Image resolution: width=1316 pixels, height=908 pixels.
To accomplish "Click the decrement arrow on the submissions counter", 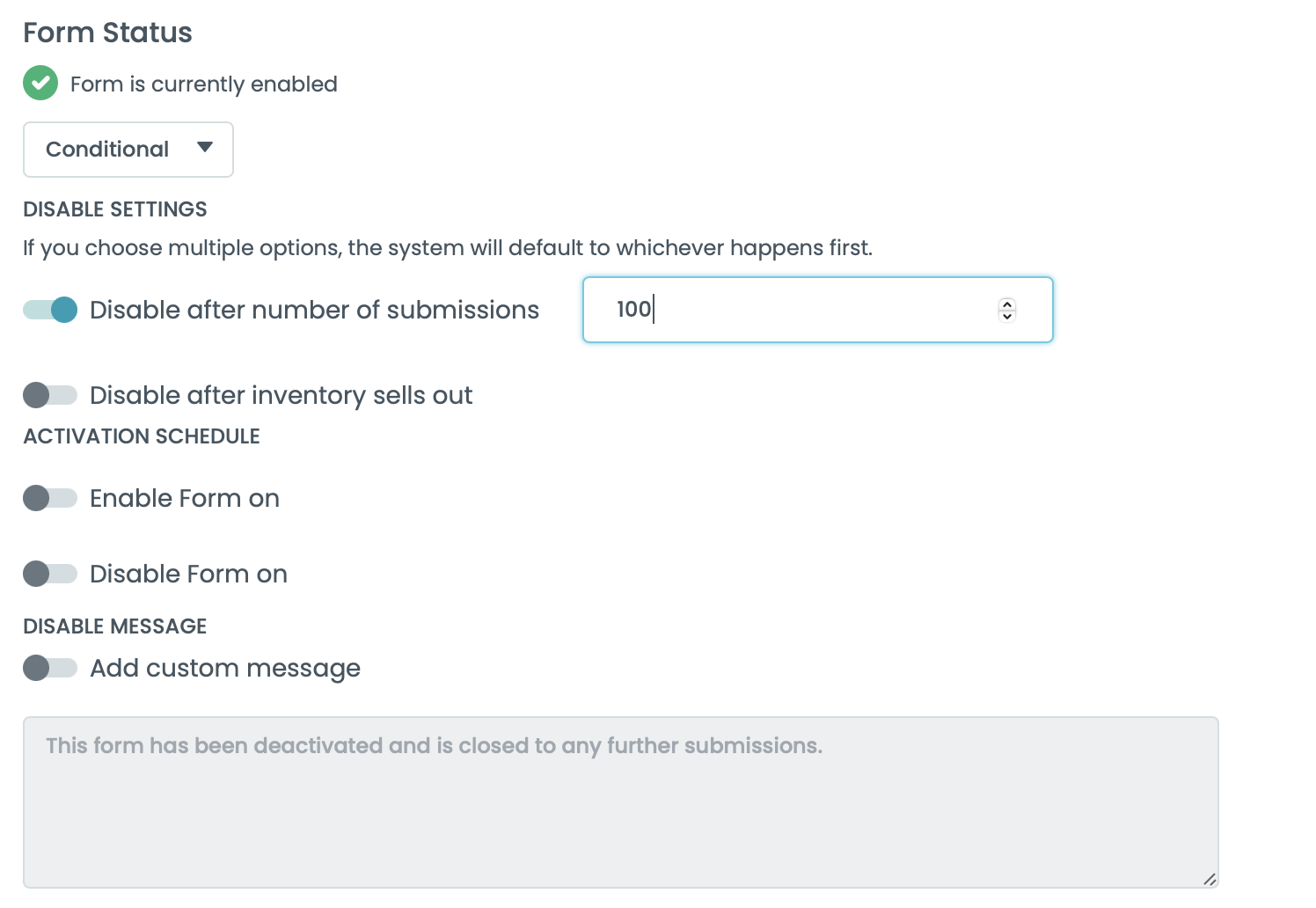I will (x=1006, y=317).
